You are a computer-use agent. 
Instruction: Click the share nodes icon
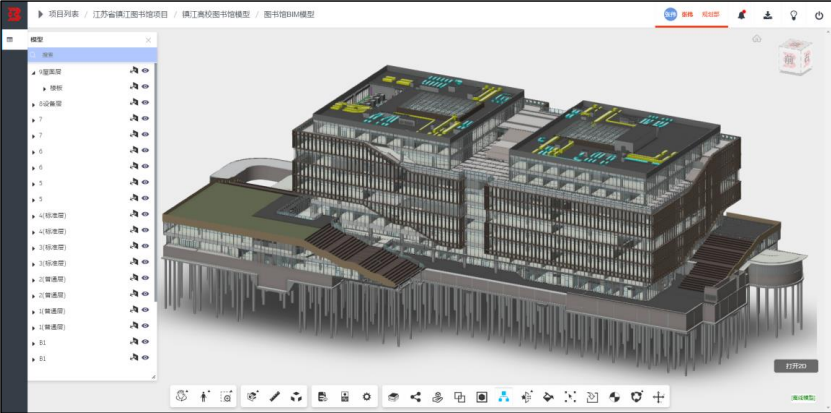point(416,397)
